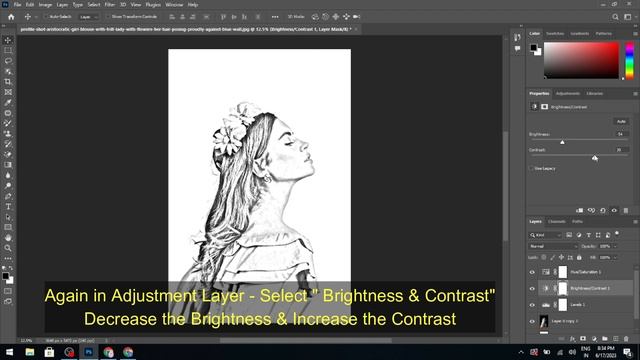Click the Auto button in Properties
This screenshot has height=360, width=640.
coord(621,121)
